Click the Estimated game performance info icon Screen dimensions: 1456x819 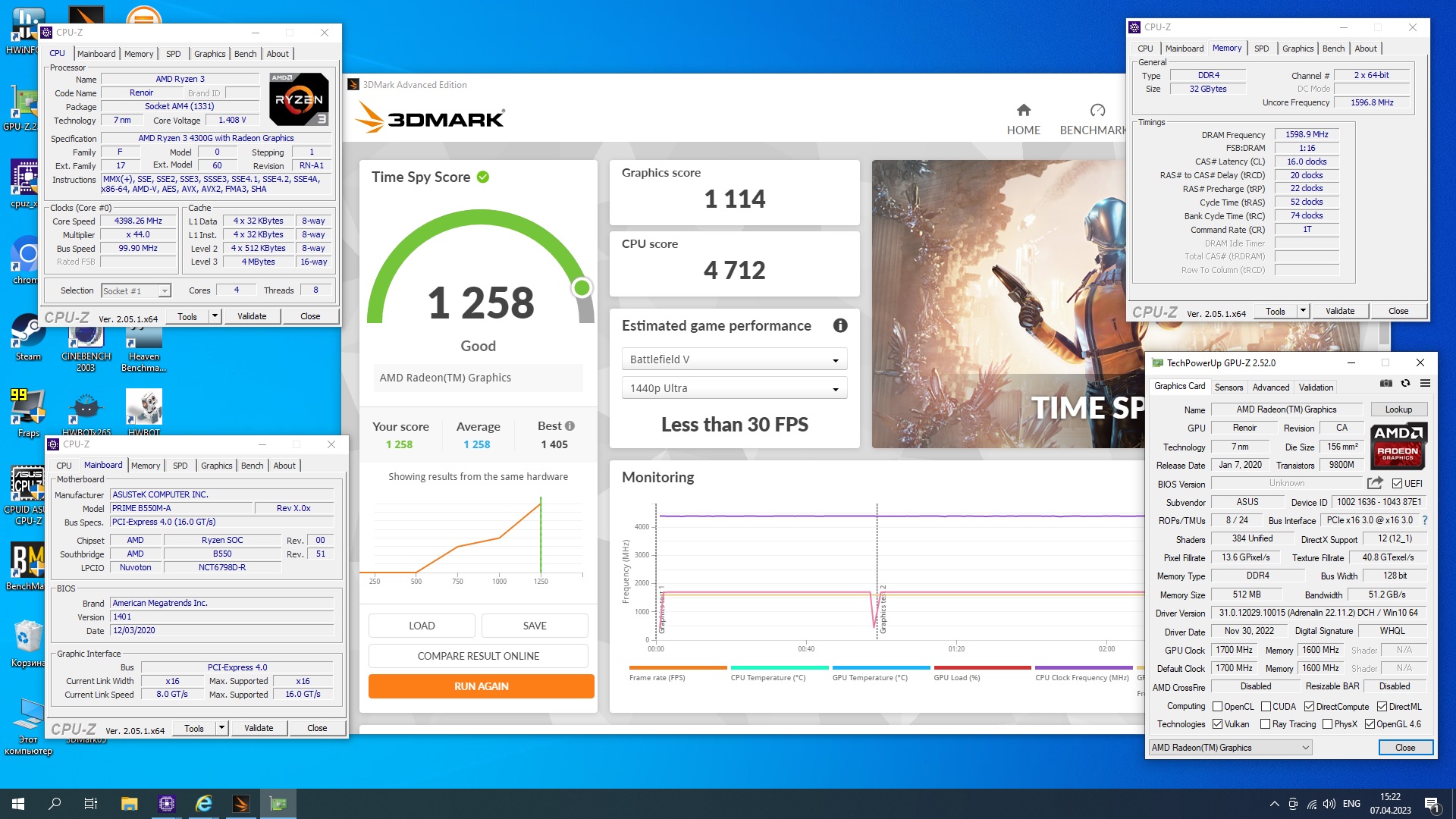(840, 325)
